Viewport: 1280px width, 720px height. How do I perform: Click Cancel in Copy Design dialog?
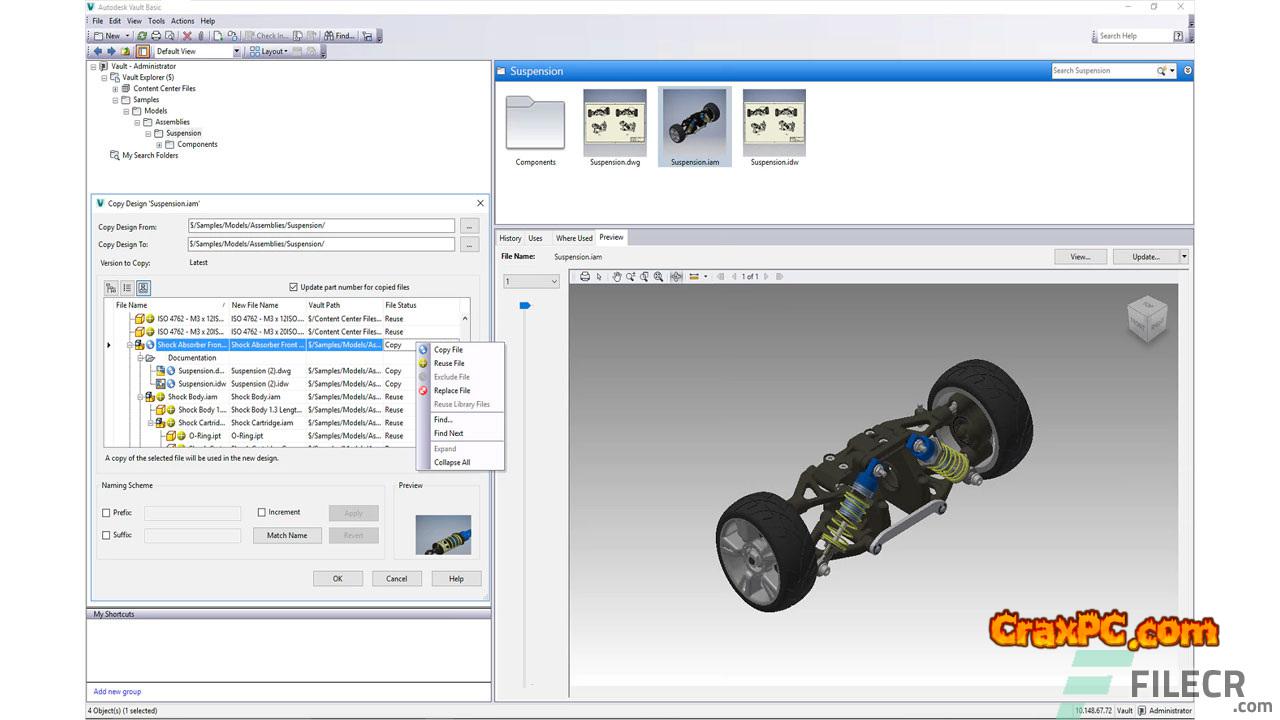tap(397, 578)
